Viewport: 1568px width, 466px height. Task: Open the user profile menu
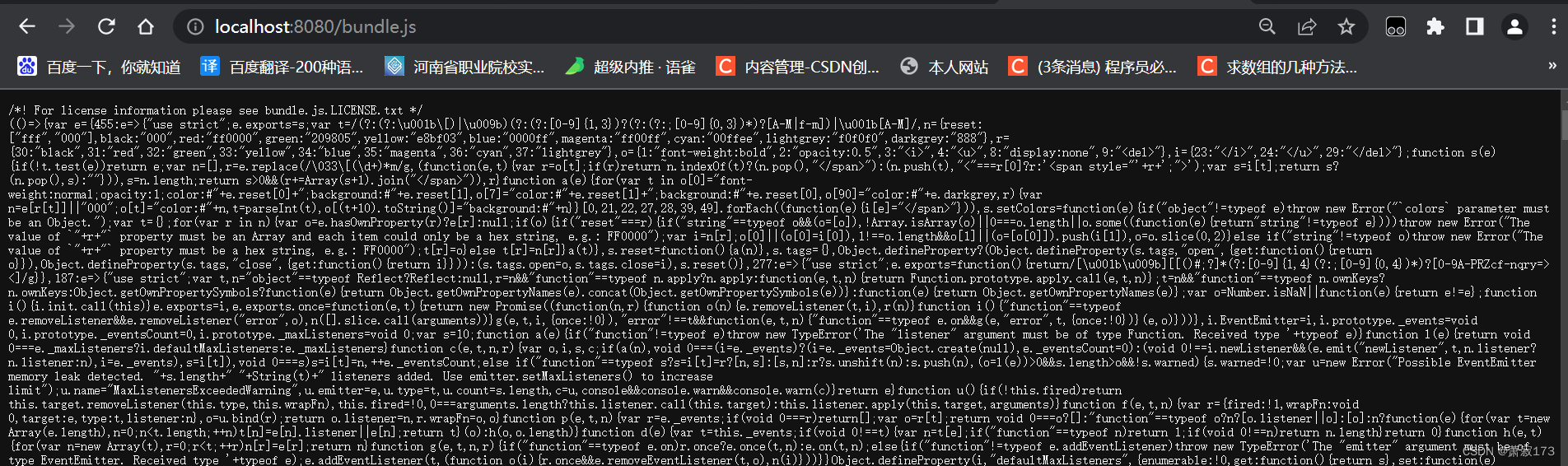[x=1514, y=26]
